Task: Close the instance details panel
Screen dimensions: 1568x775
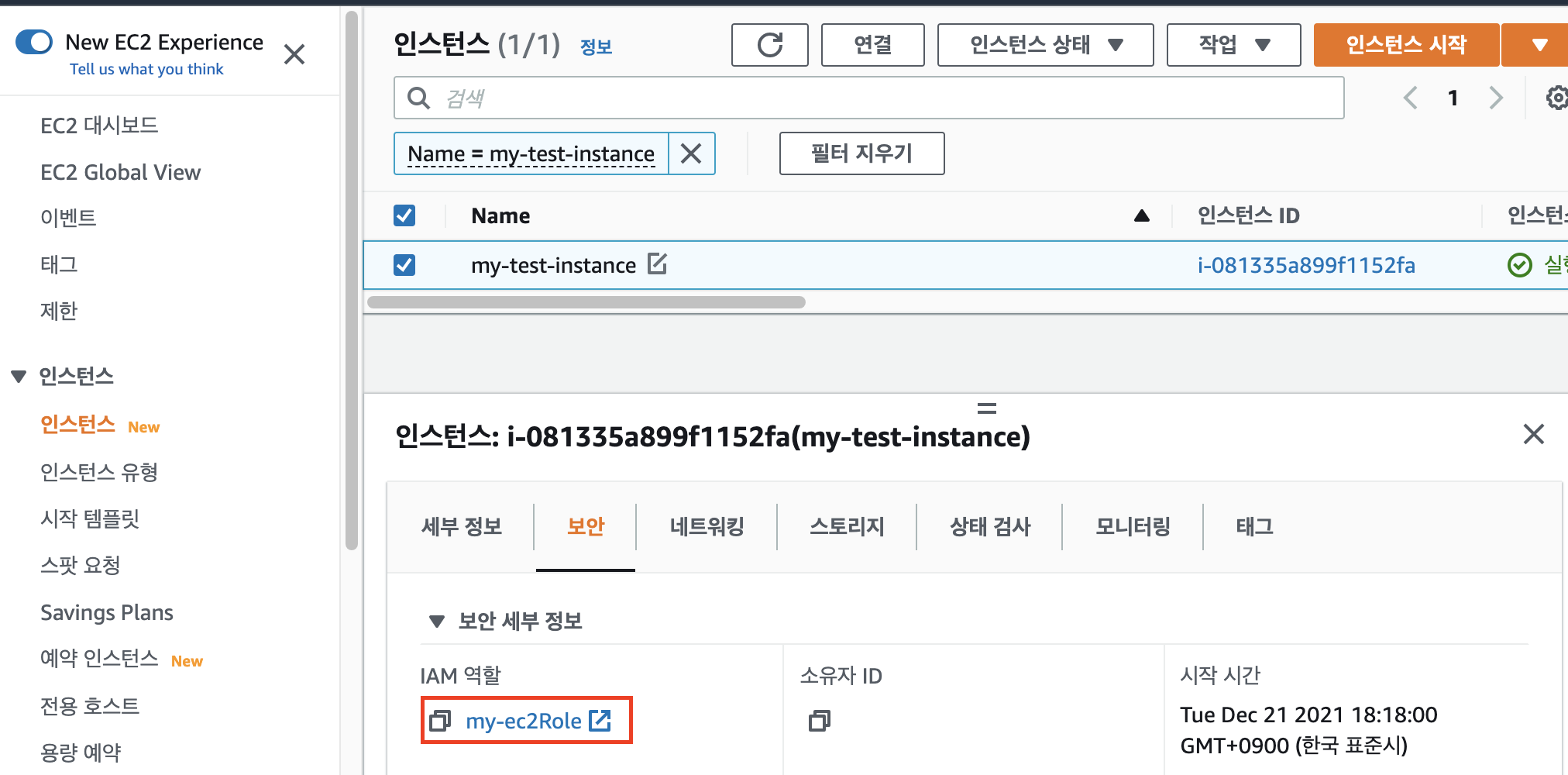Action: 1533,434
